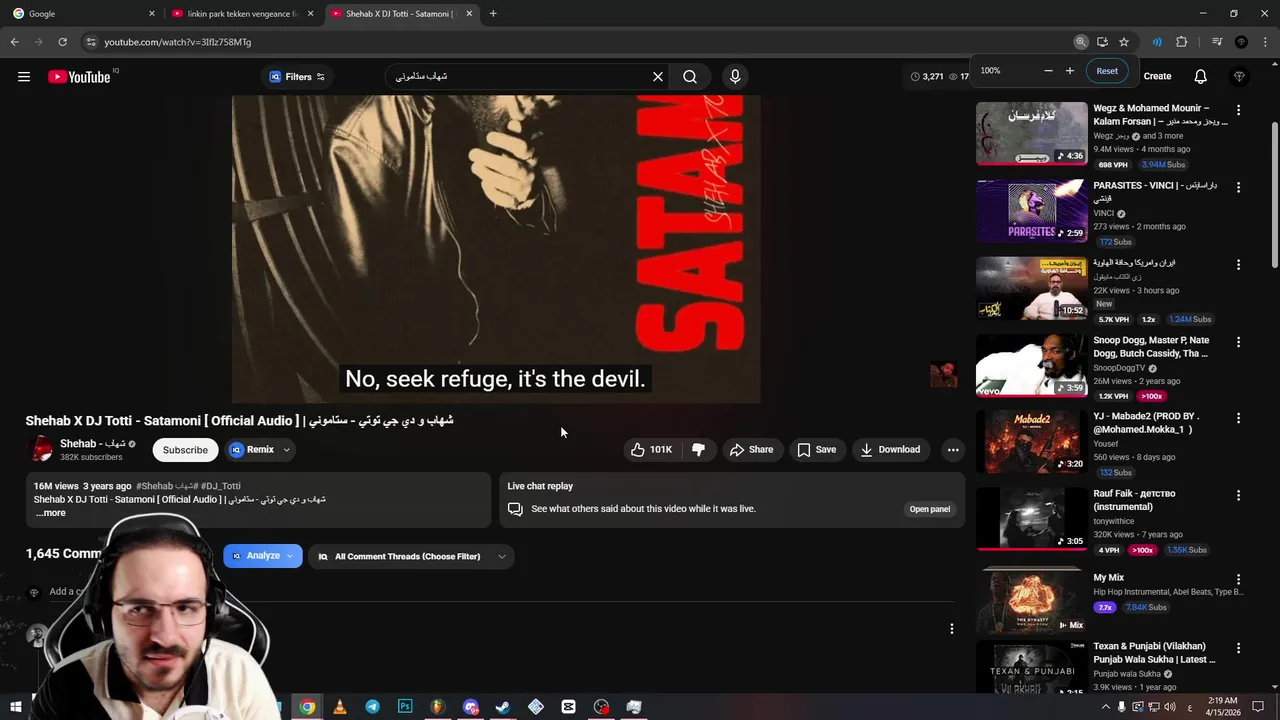Expand All Comment Threads filter dropdown

click(411, 556)
